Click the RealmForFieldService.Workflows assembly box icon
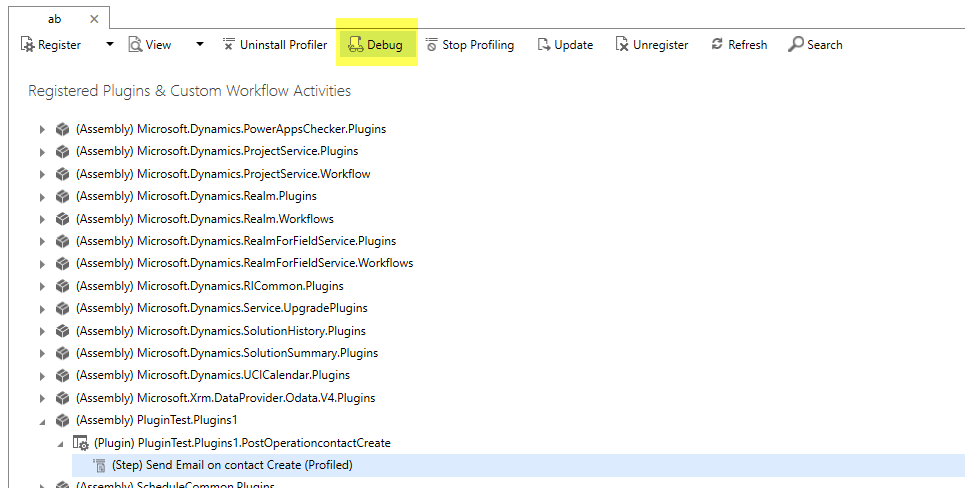This screenshot has width=965, height=488. pyautogui.click(x=62, y=263)
